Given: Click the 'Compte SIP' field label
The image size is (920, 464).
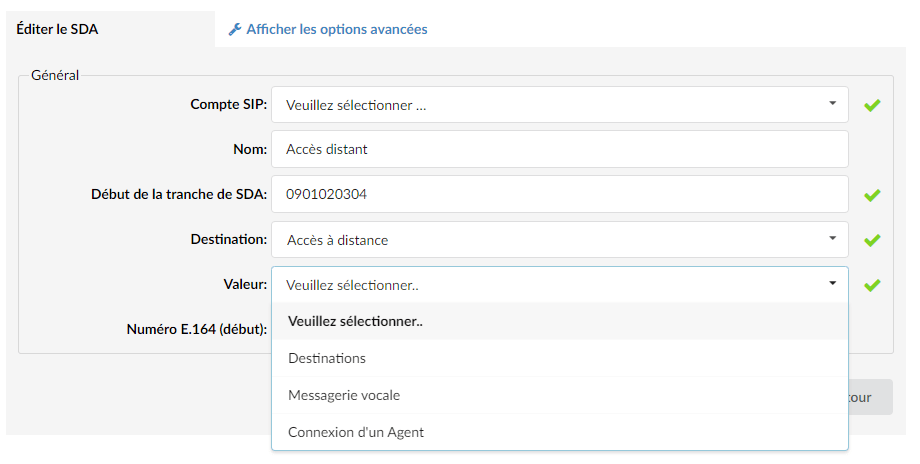Looking at the screenshot, I should click(229, 104).
